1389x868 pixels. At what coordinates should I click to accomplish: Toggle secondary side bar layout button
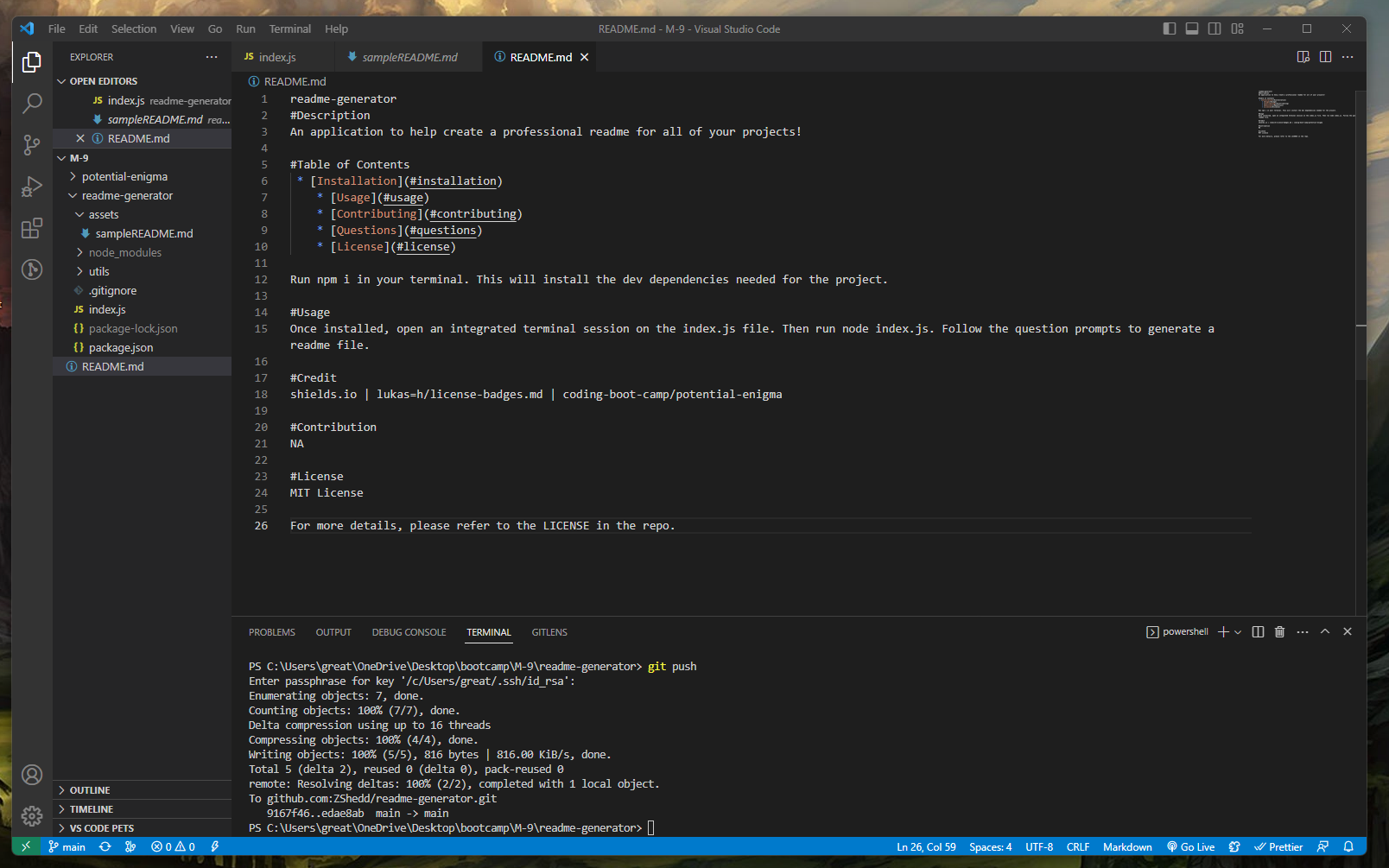[x=1215, y=29]
